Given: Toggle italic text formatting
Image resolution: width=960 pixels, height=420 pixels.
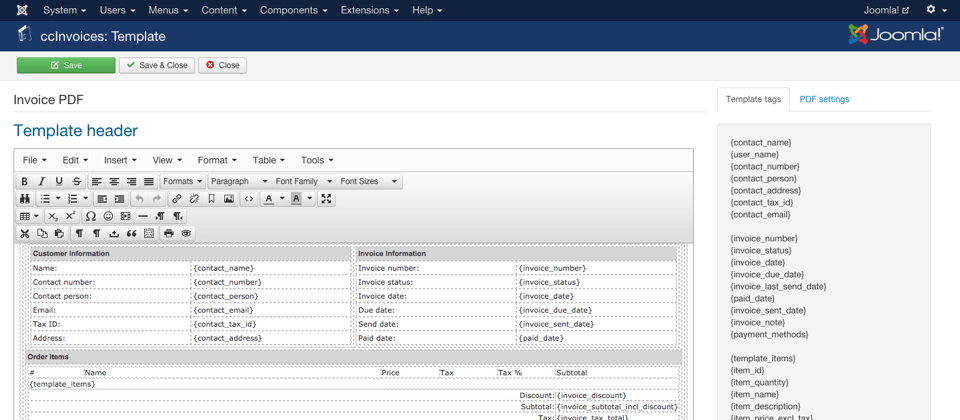Looking at the screenshot, I should (x=42, y=182).
